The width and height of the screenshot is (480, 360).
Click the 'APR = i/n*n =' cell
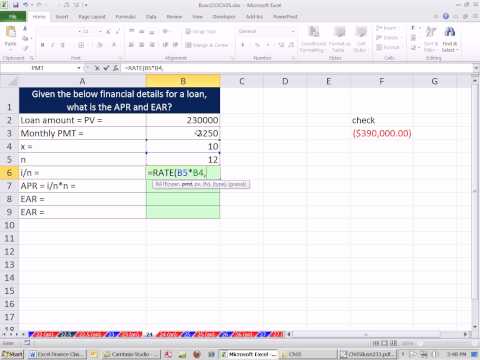click(82, 186)
